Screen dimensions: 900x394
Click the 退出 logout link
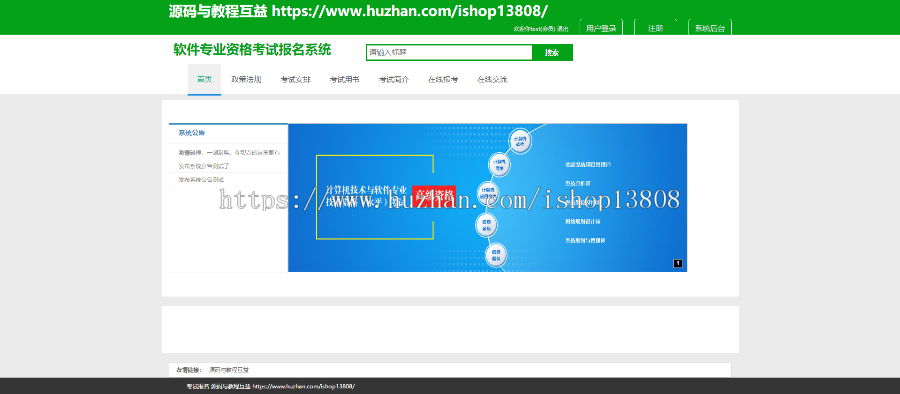pos(563,29)
